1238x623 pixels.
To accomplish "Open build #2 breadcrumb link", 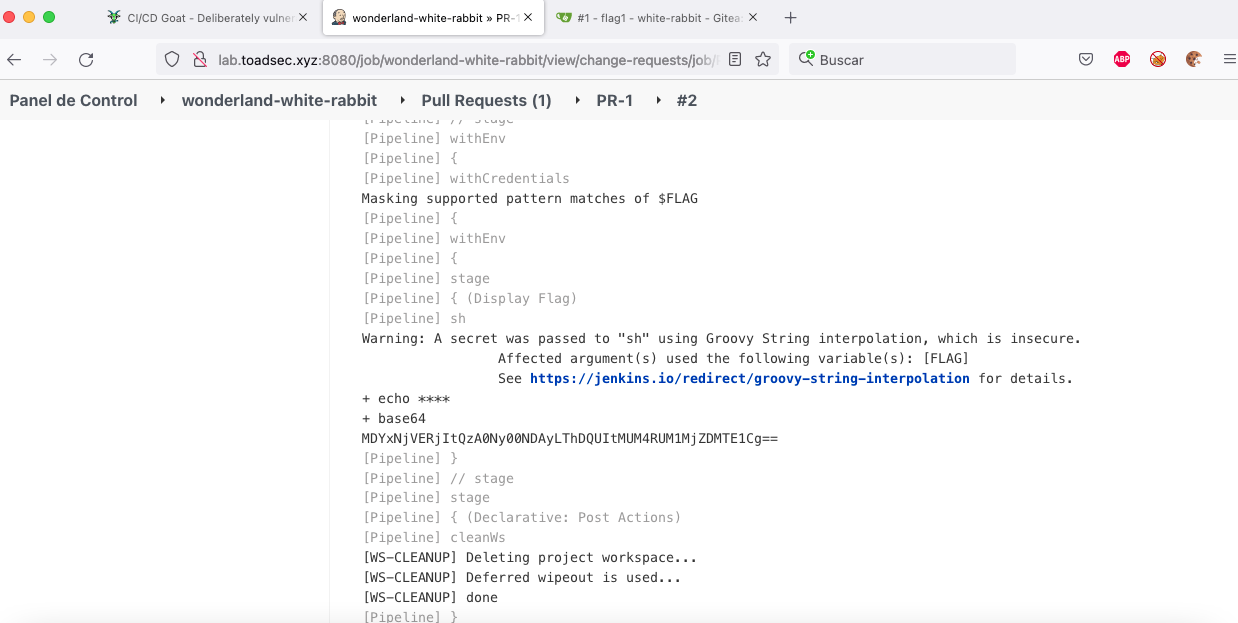I will coord(687,100).
